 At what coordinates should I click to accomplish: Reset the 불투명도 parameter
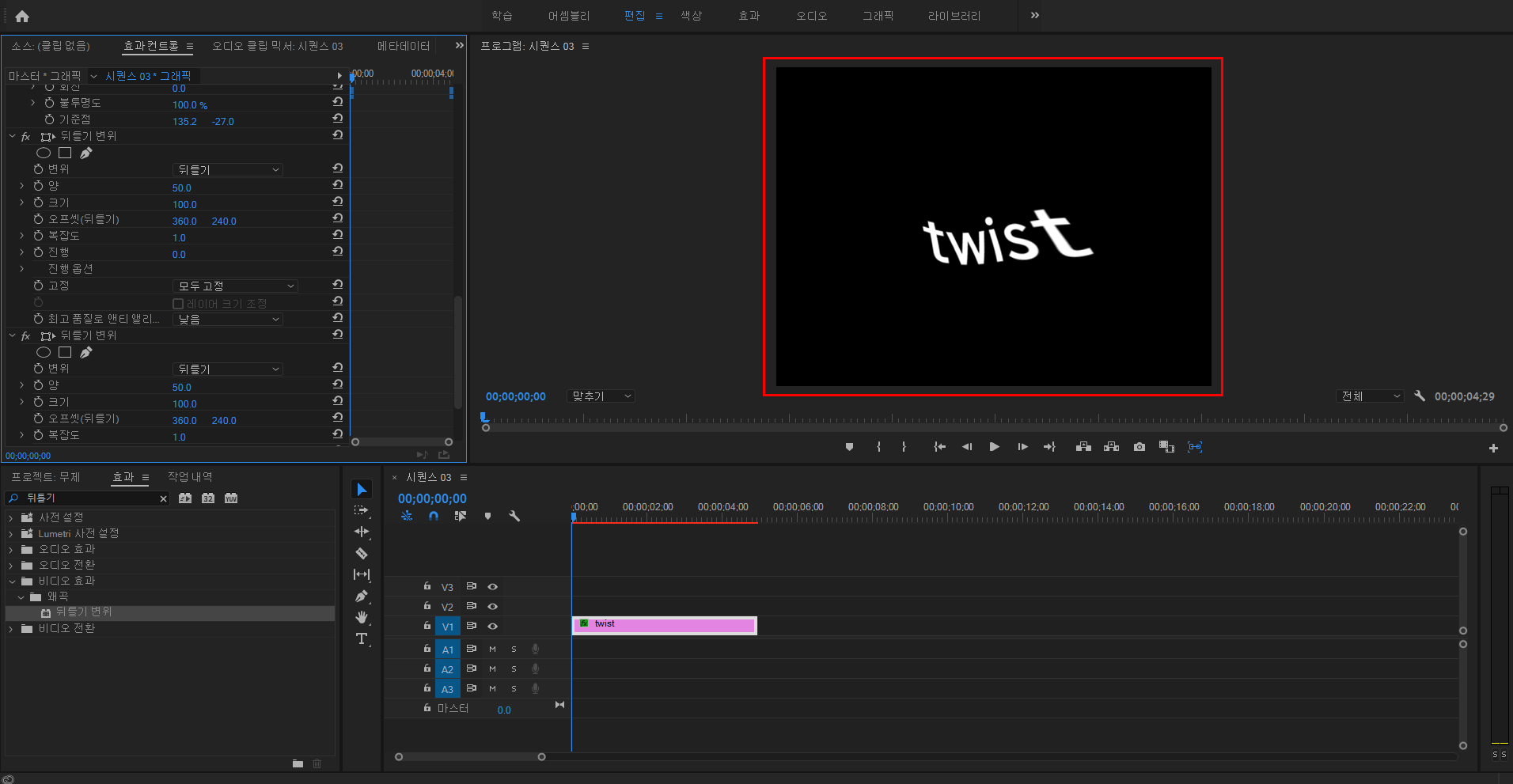[x=338, y=102]
